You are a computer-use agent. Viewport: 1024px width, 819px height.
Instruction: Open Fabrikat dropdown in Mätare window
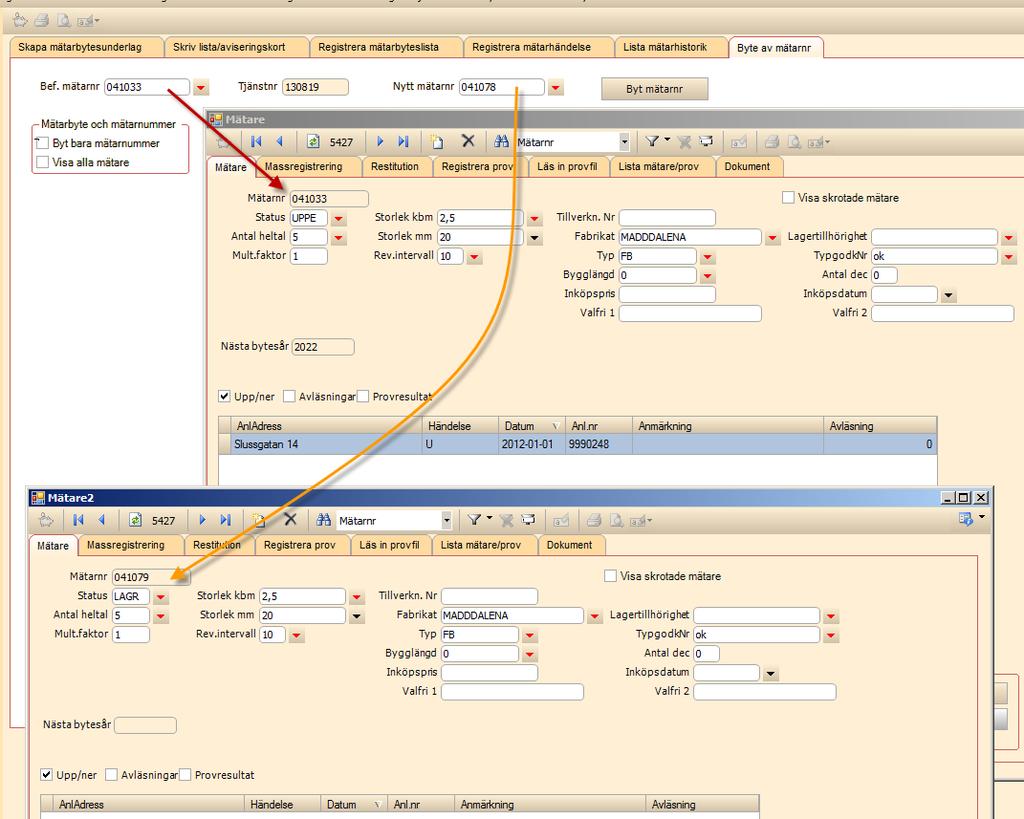(773, 238)
